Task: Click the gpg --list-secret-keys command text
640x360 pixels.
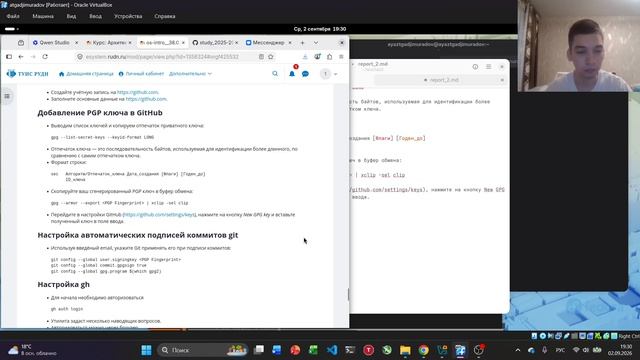Action: pos(102,138)
